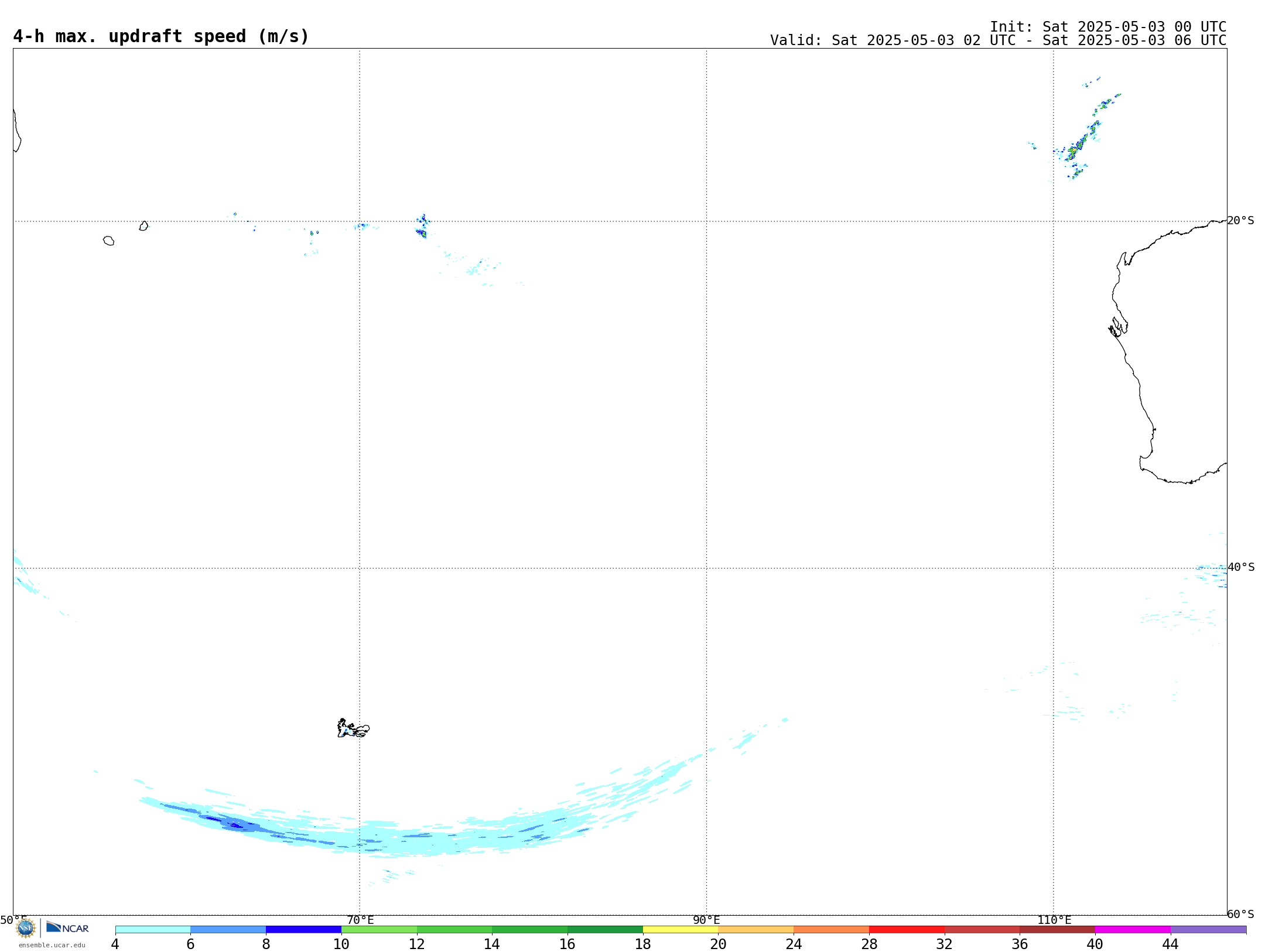
Task: Click the 110°E longitude label
Action: click(x=1054, y=920)
